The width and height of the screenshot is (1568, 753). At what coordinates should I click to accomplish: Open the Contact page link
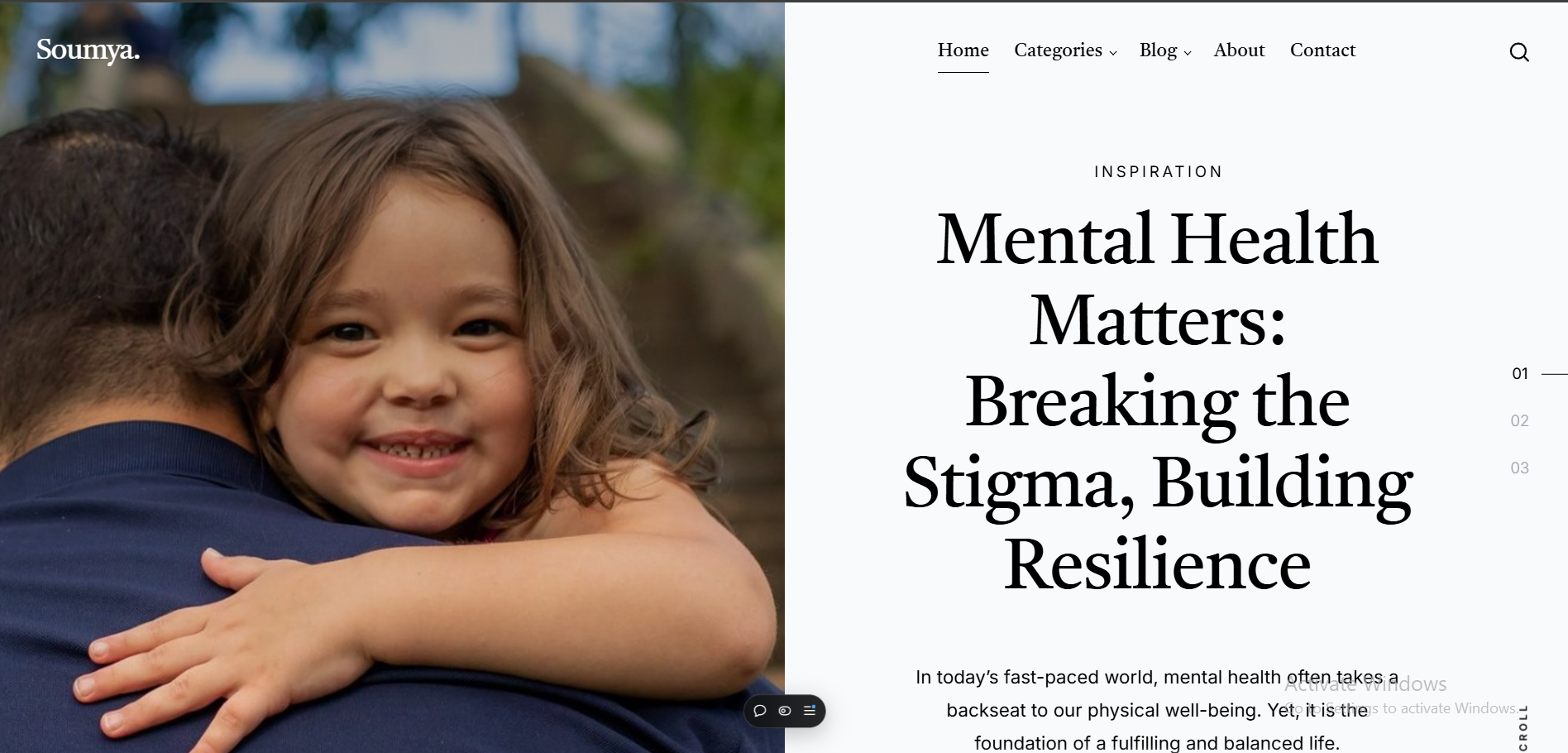[x=1322, y=50]
